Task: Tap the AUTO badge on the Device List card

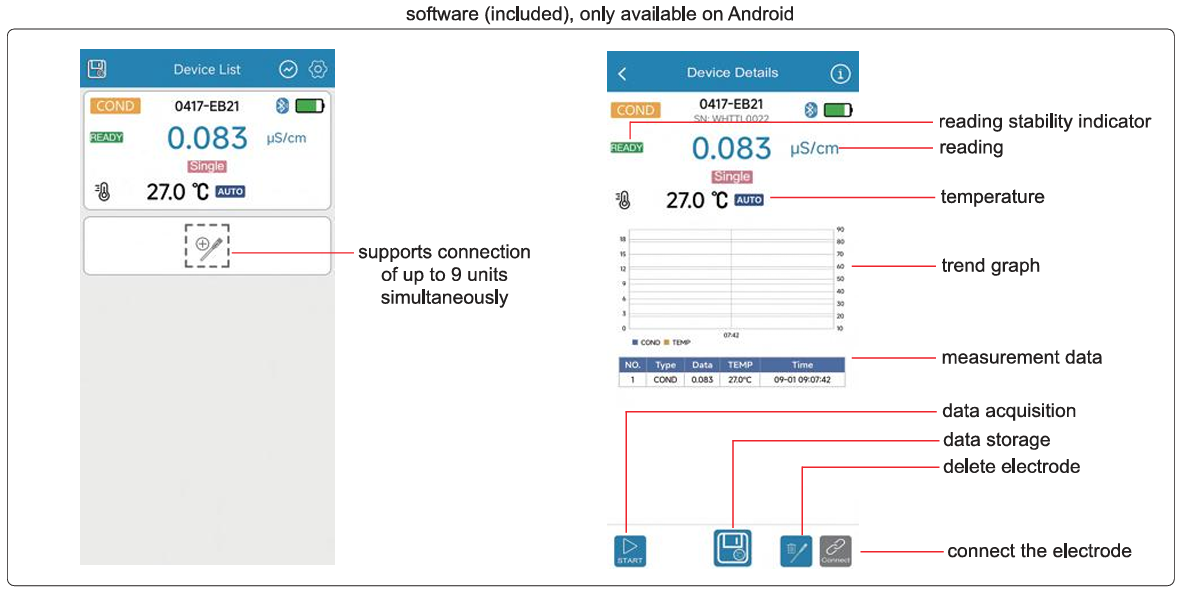Action: (230, 192)
